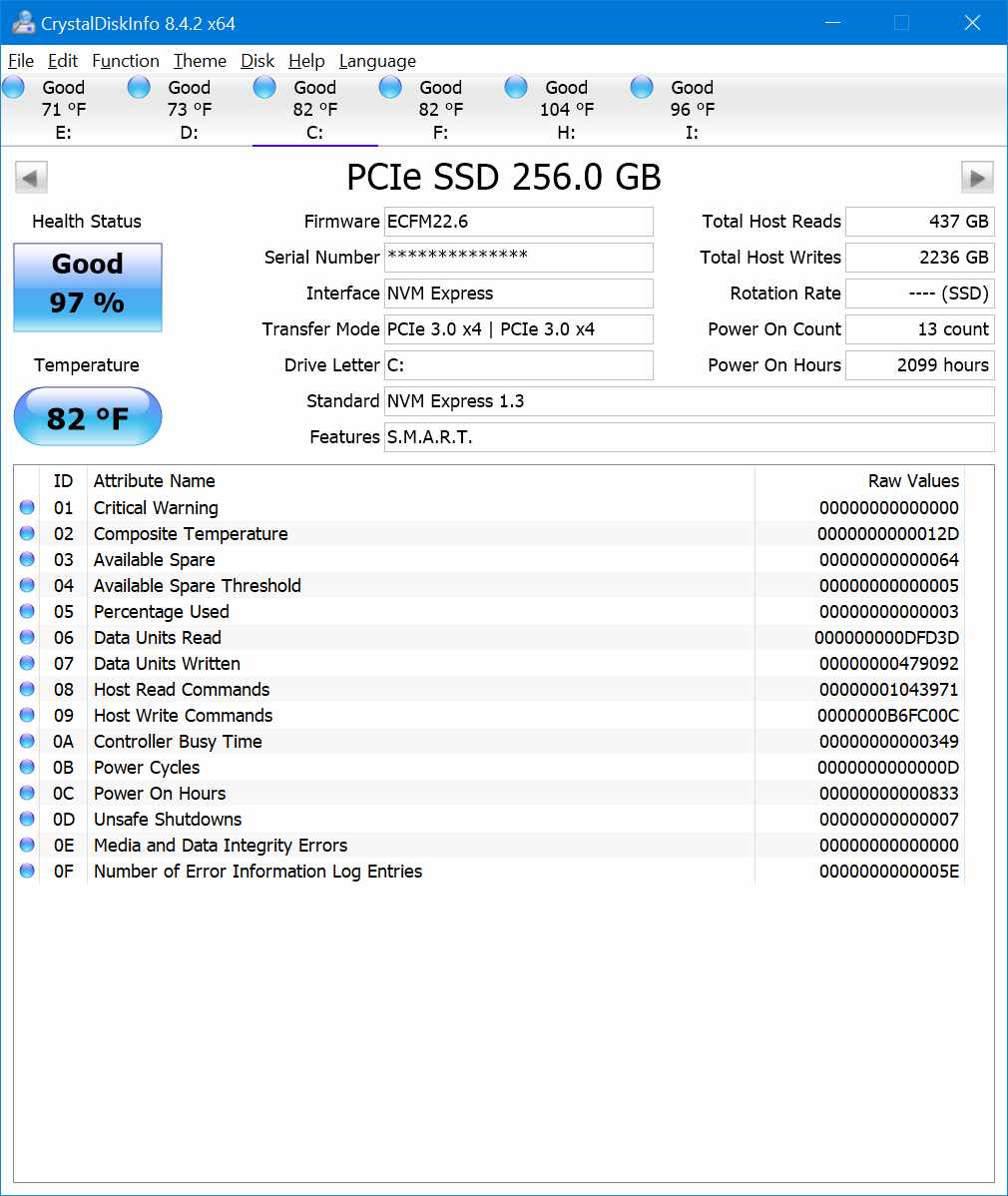The image size is (1008, 1196).
Task: Open the Function menu
Action: coord(125,61)
